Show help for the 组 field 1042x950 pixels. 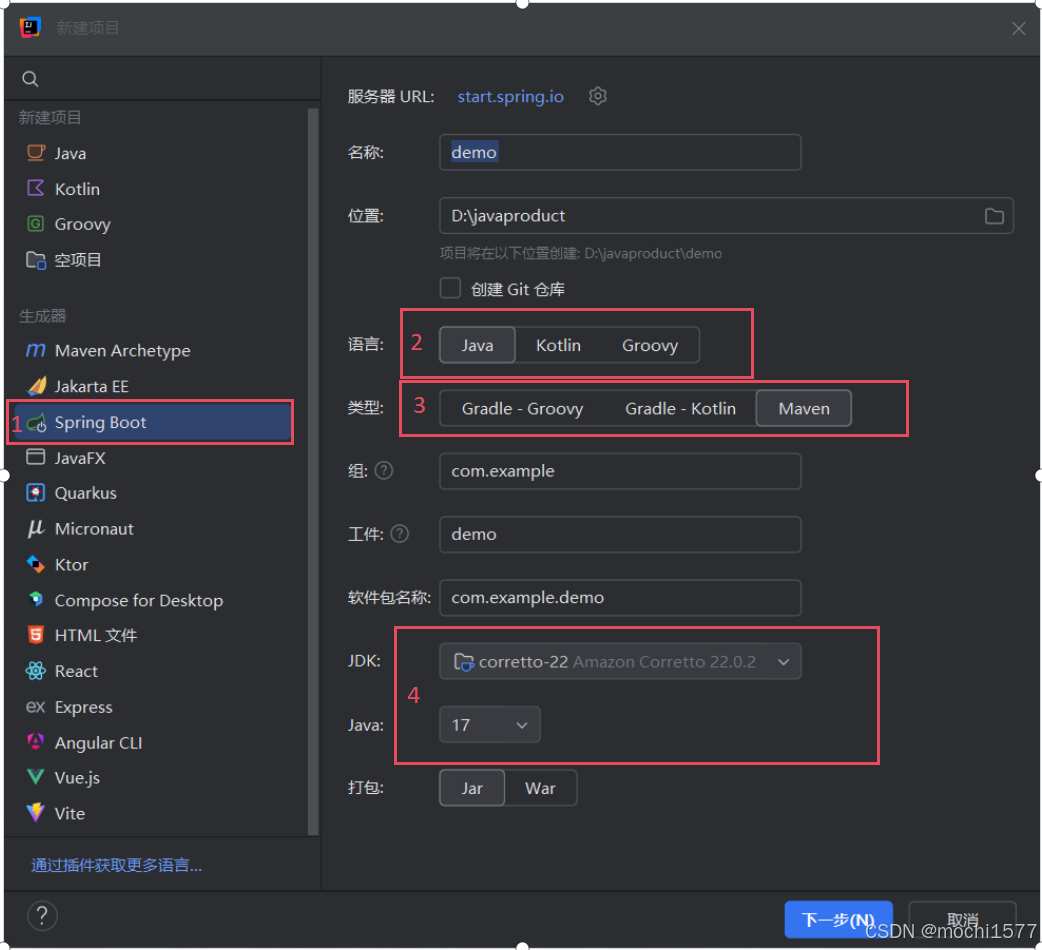pyautogui.click(x=384, y=470)
